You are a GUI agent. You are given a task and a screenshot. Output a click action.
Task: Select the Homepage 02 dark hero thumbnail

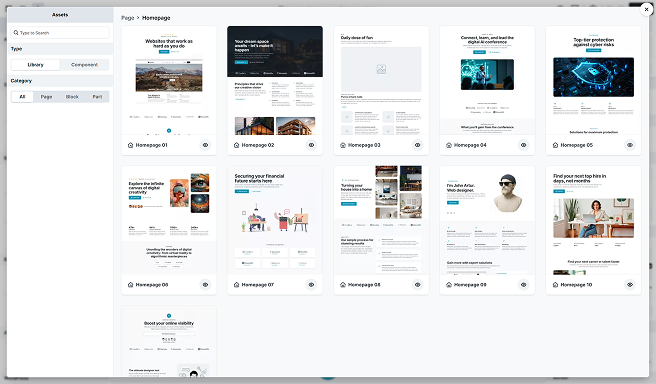point(275,80)
